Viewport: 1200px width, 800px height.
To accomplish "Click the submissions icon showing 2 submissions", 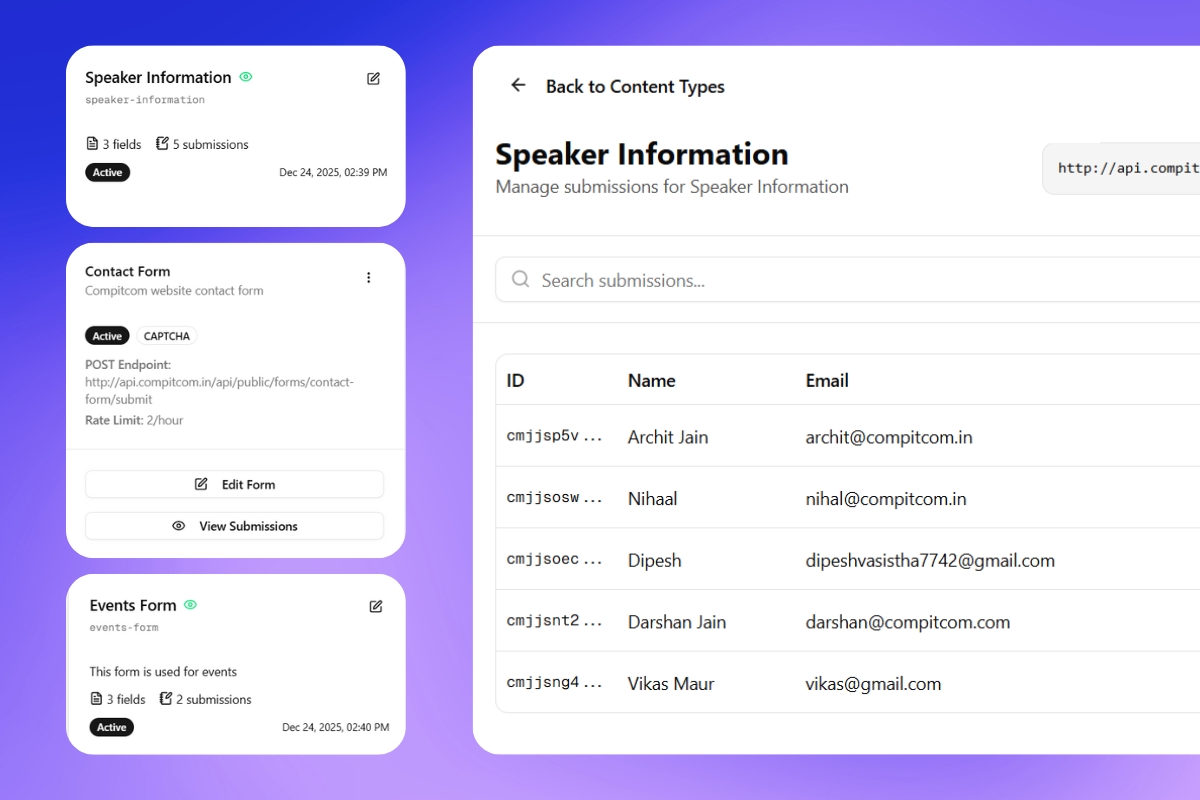I will click(166, 698).
